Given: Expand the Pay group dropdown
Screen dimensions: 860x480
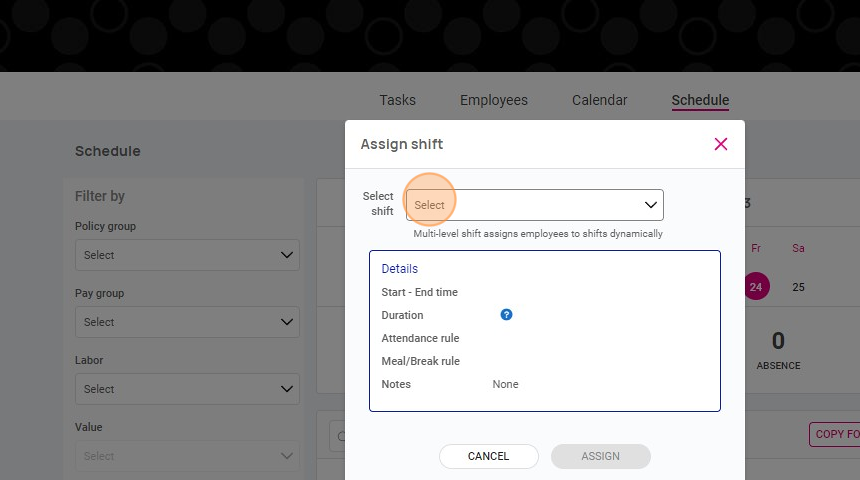Looking at the screenshot, I should [188, 321].
